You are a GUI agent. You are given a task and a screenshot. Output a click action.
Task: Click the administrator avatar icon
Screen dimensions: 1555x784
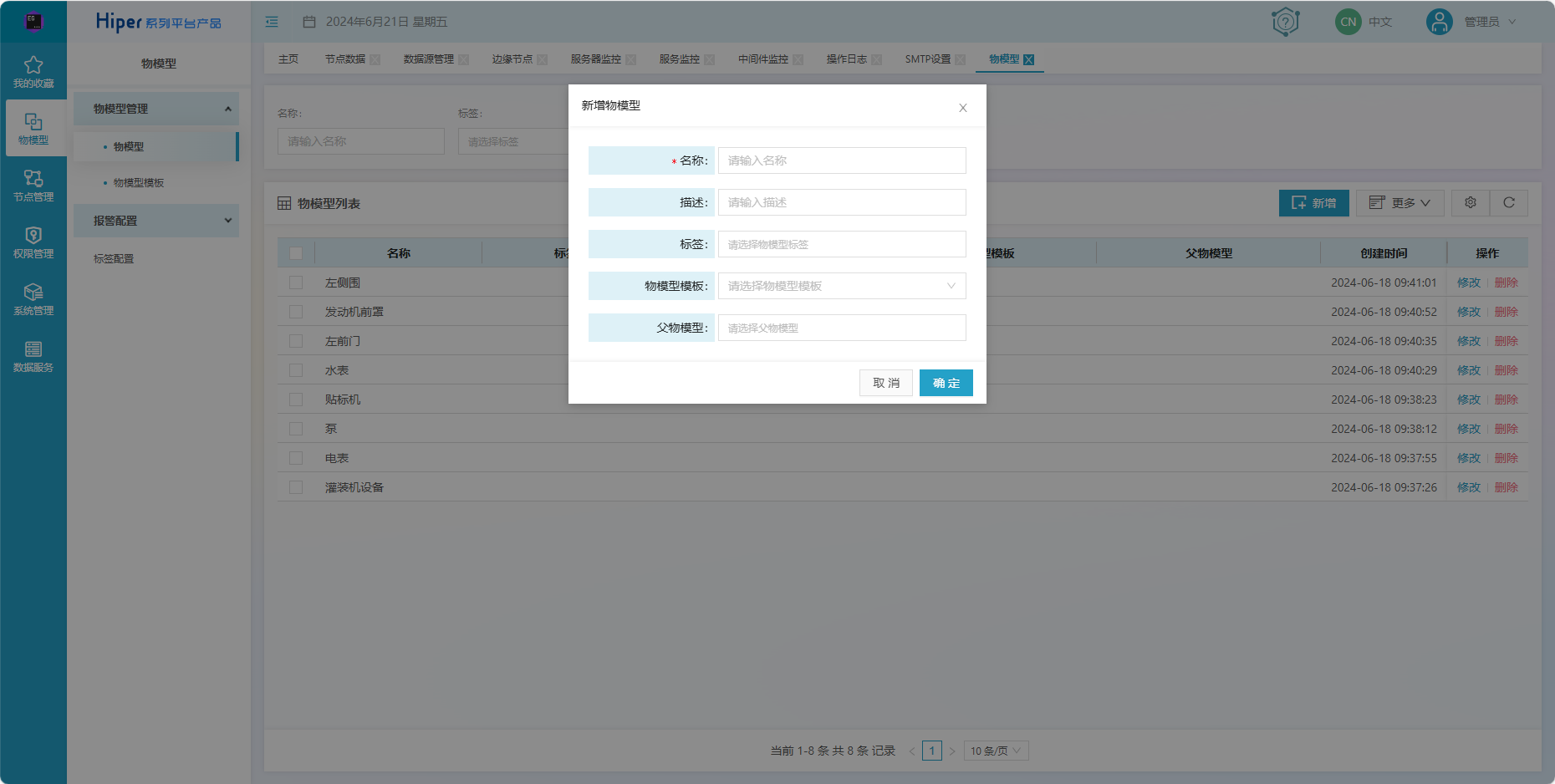pyautogui.click(x=1439, y=22)
